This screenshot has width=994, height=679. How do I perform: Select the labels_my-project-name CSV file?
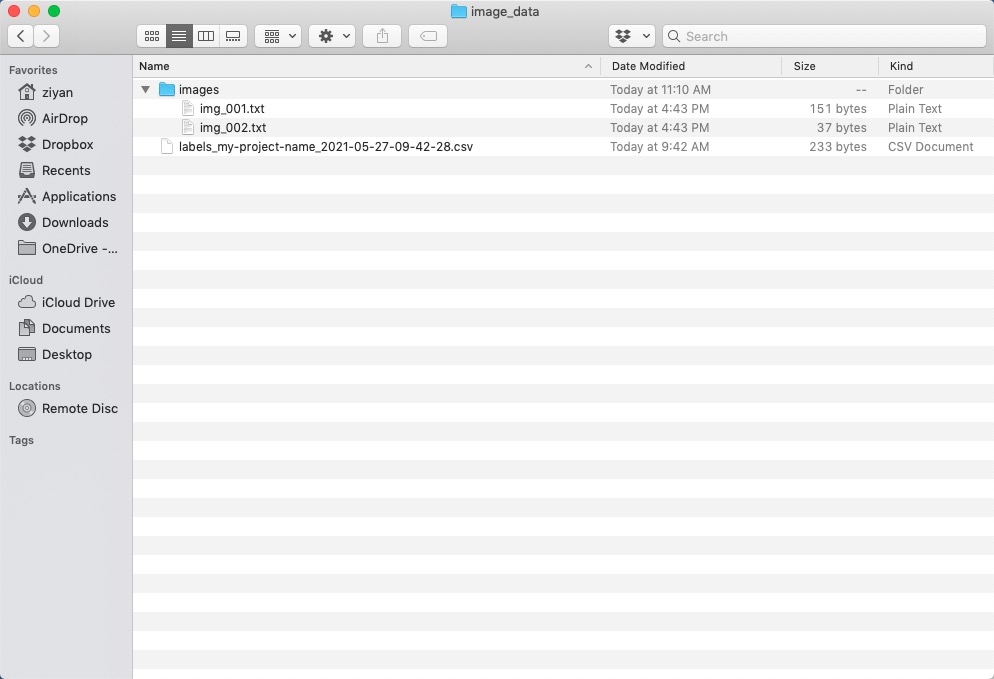(x=325, y=147)
